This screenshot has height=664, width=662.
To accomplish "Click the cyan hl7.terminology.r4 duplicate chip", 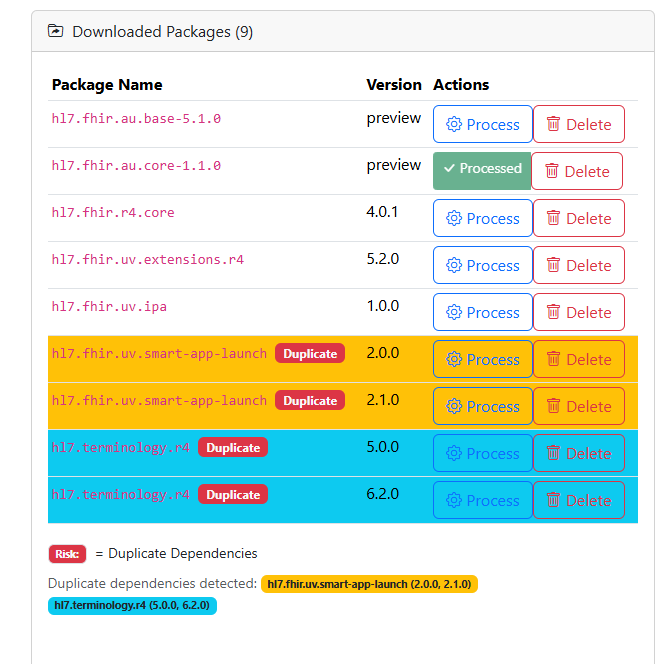I will point(132,606).
